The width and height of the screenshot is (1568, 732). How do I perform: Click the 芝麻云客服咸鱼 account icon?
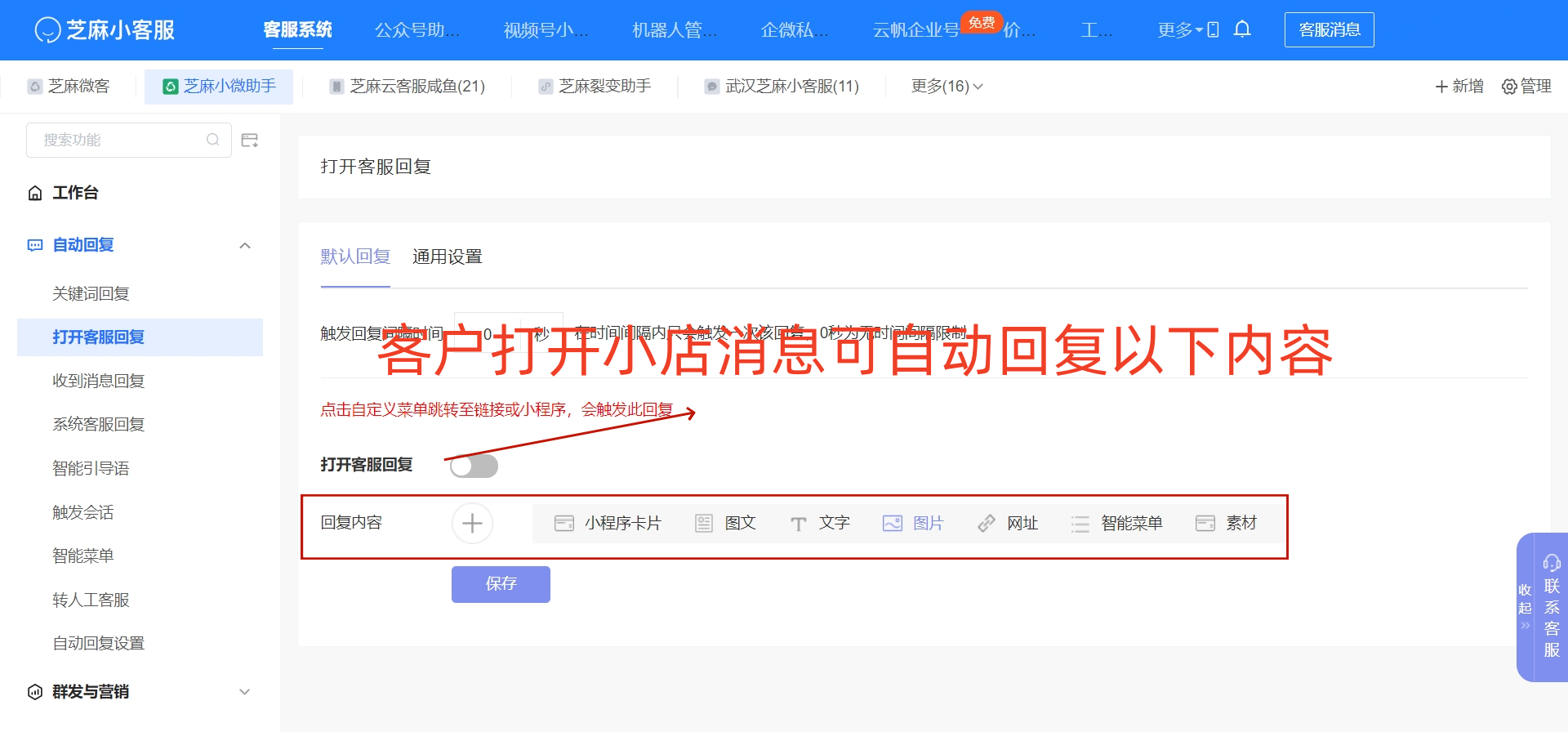336,87
